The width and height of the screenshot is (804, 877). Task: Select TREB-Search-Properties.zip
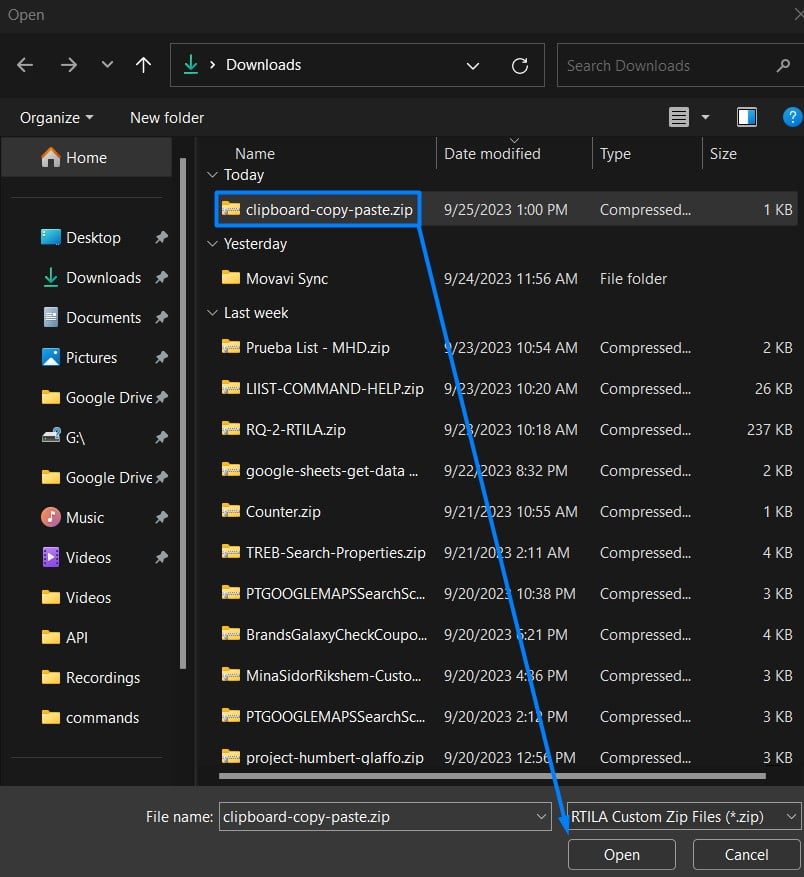(x=336, y=553)
